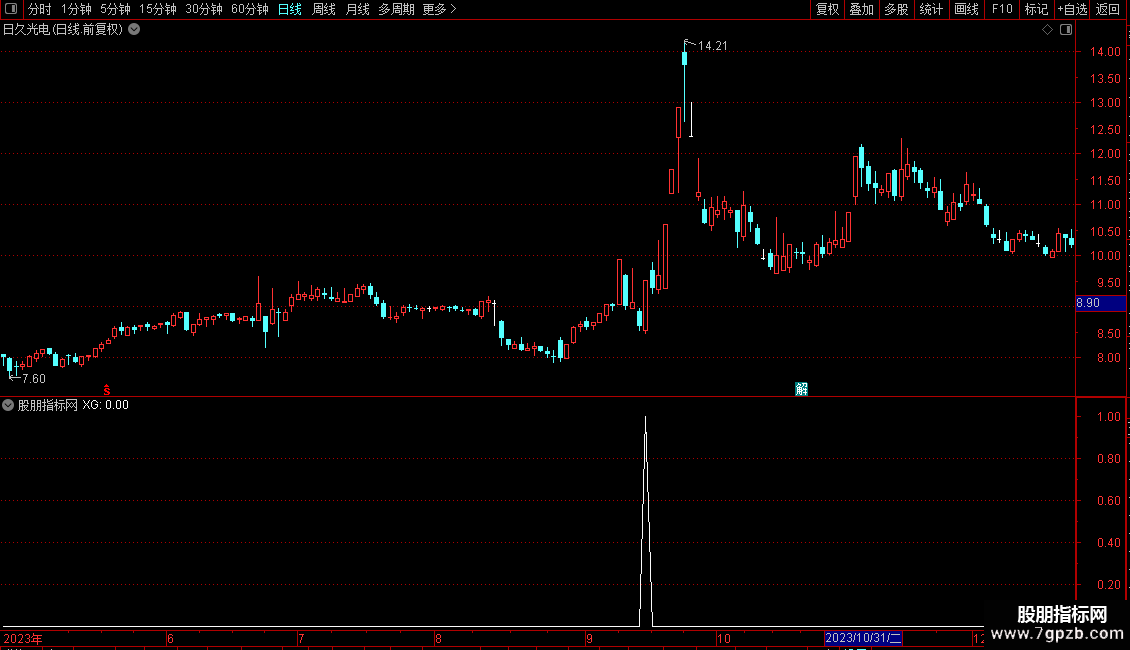
Task: Select the 1分钟 period tab
Action: [x=76, y=9]
